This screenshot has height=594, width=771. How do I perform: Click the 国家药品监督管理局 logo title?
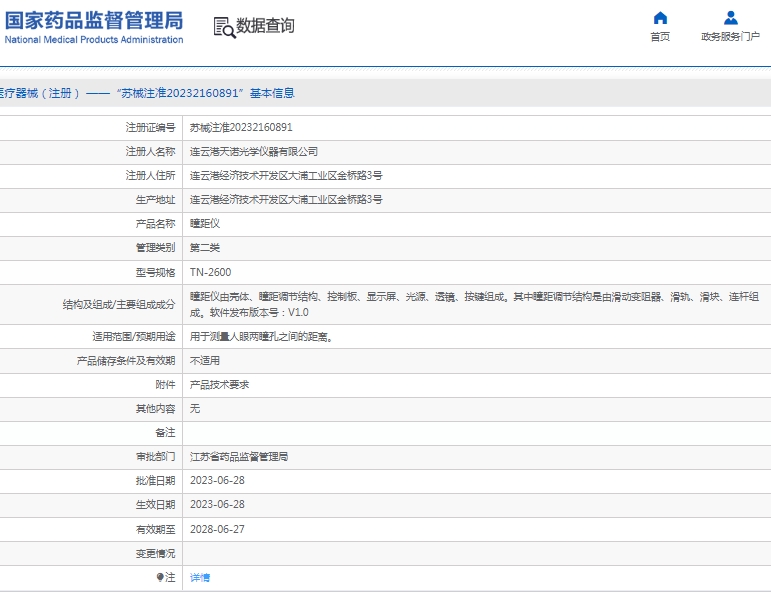click(x=94, y=21)
